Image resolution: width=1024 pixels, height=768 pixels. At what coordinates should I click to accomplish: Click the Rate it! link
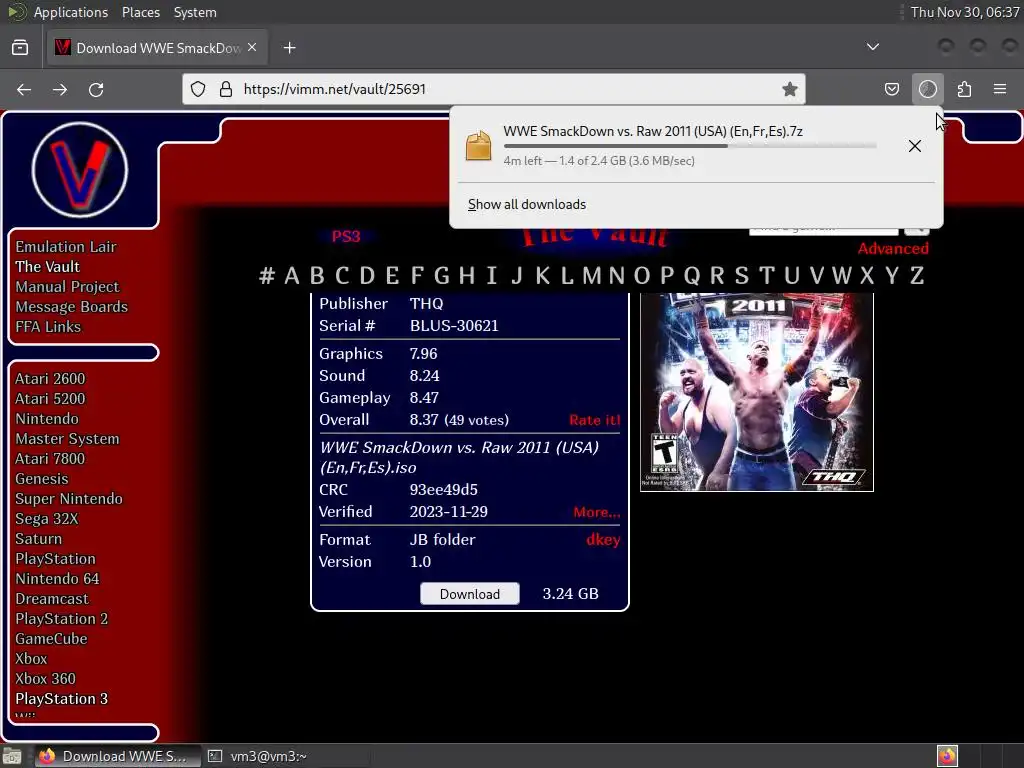click(594, 420)
